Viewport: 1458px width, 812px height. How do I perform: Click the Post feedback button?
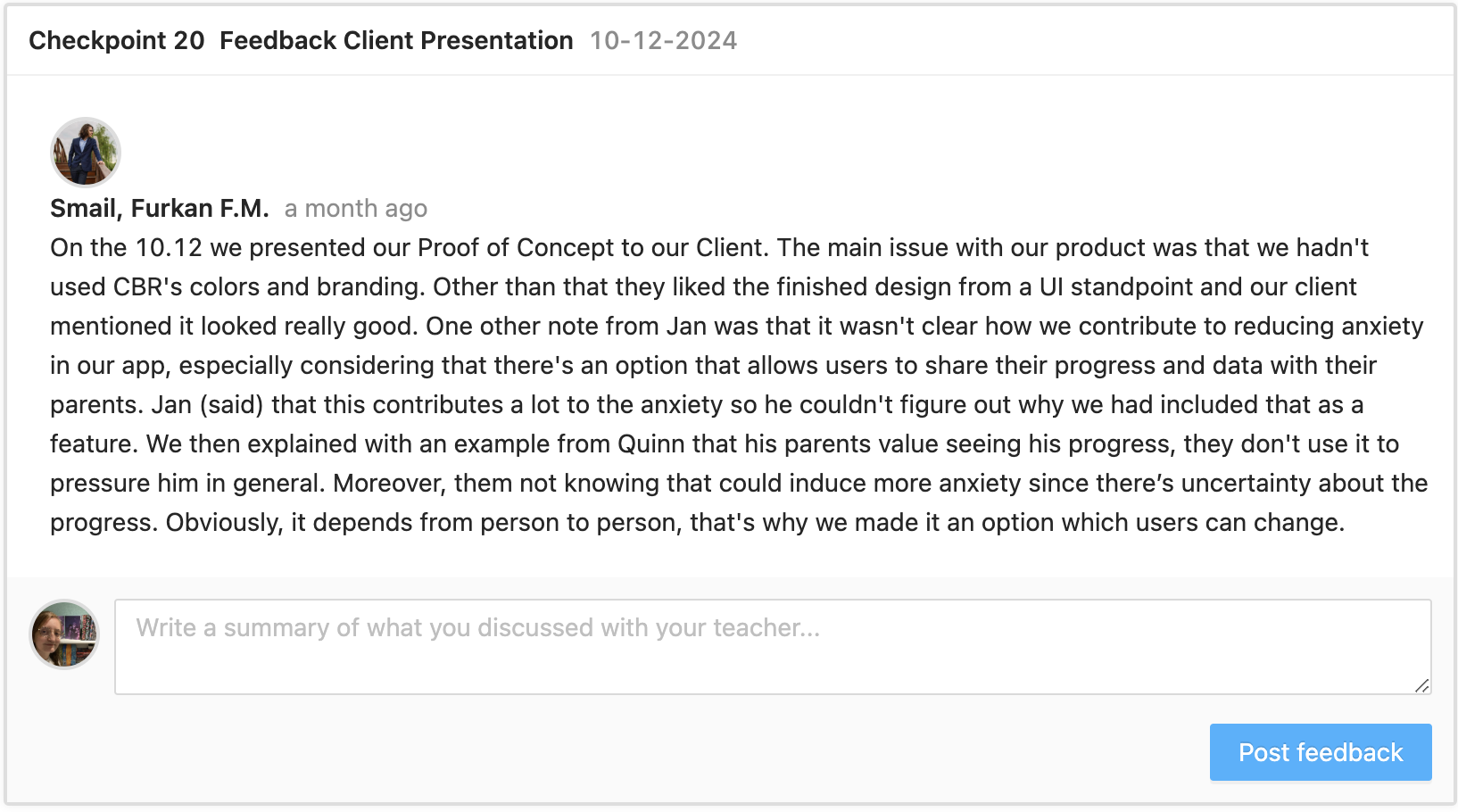tap(1320, 752)
